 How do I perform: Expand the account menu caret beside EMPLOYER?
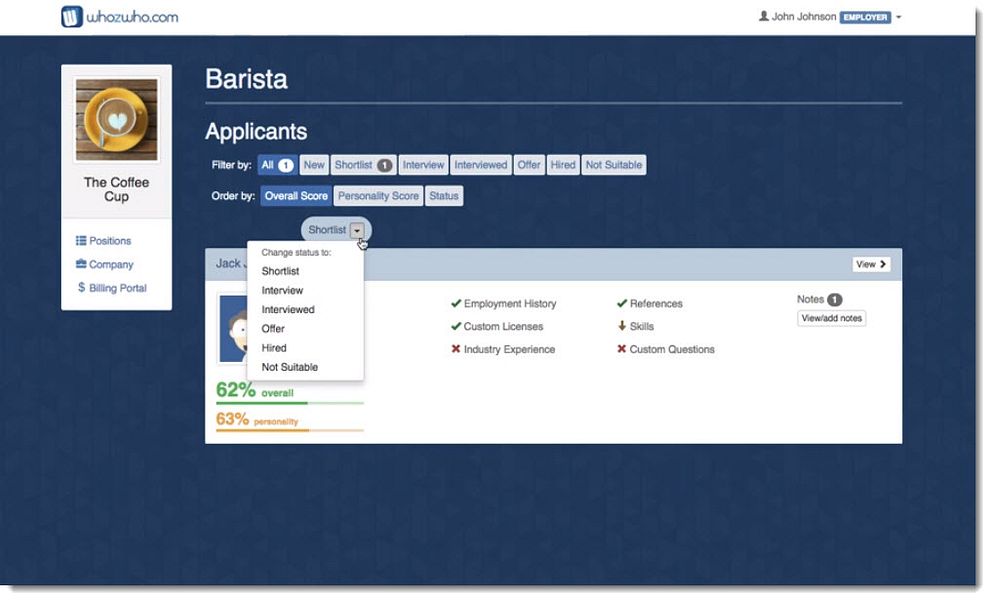point(898,17)
